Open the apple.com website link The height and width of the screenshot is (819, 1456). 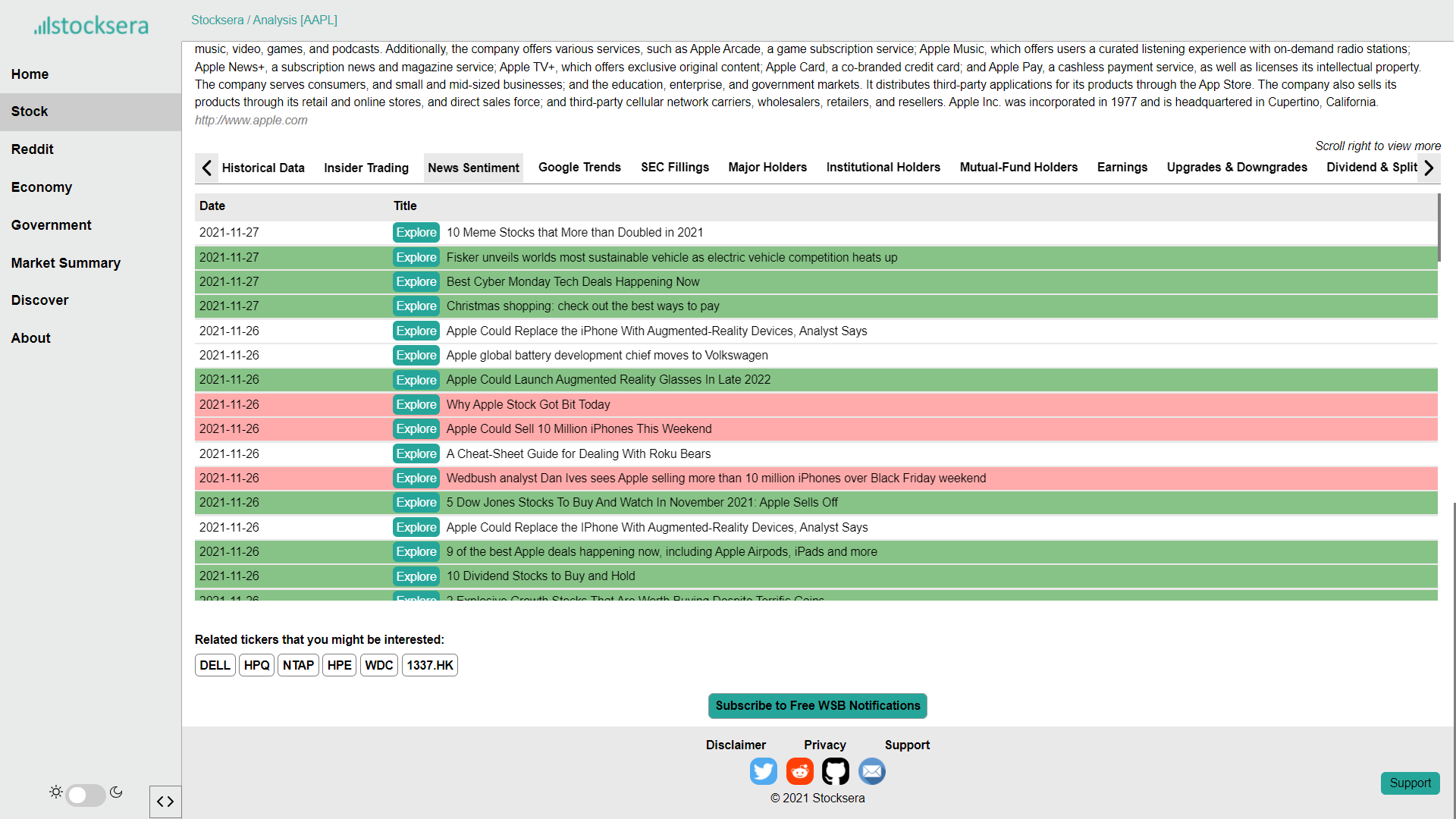pos(251,120)
